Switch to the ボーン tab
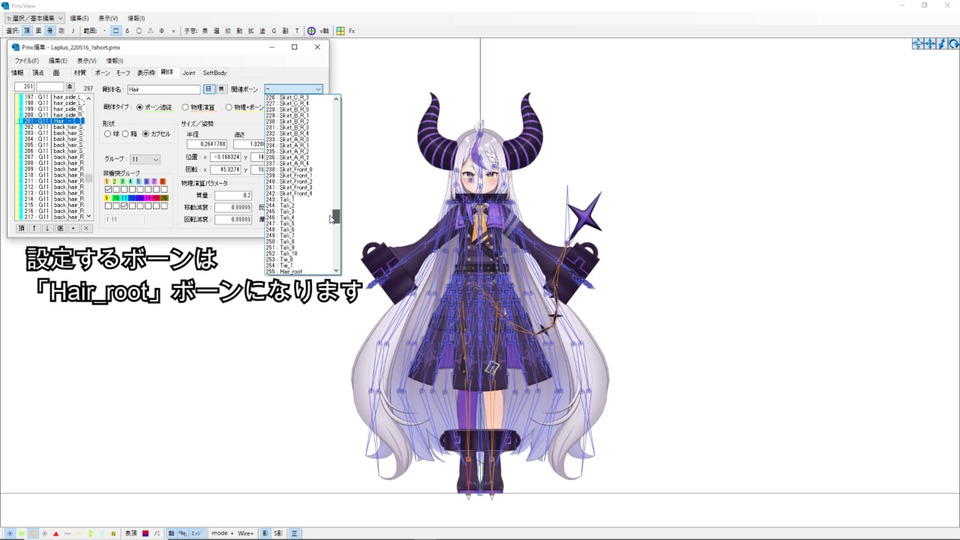 coord(102,73)
